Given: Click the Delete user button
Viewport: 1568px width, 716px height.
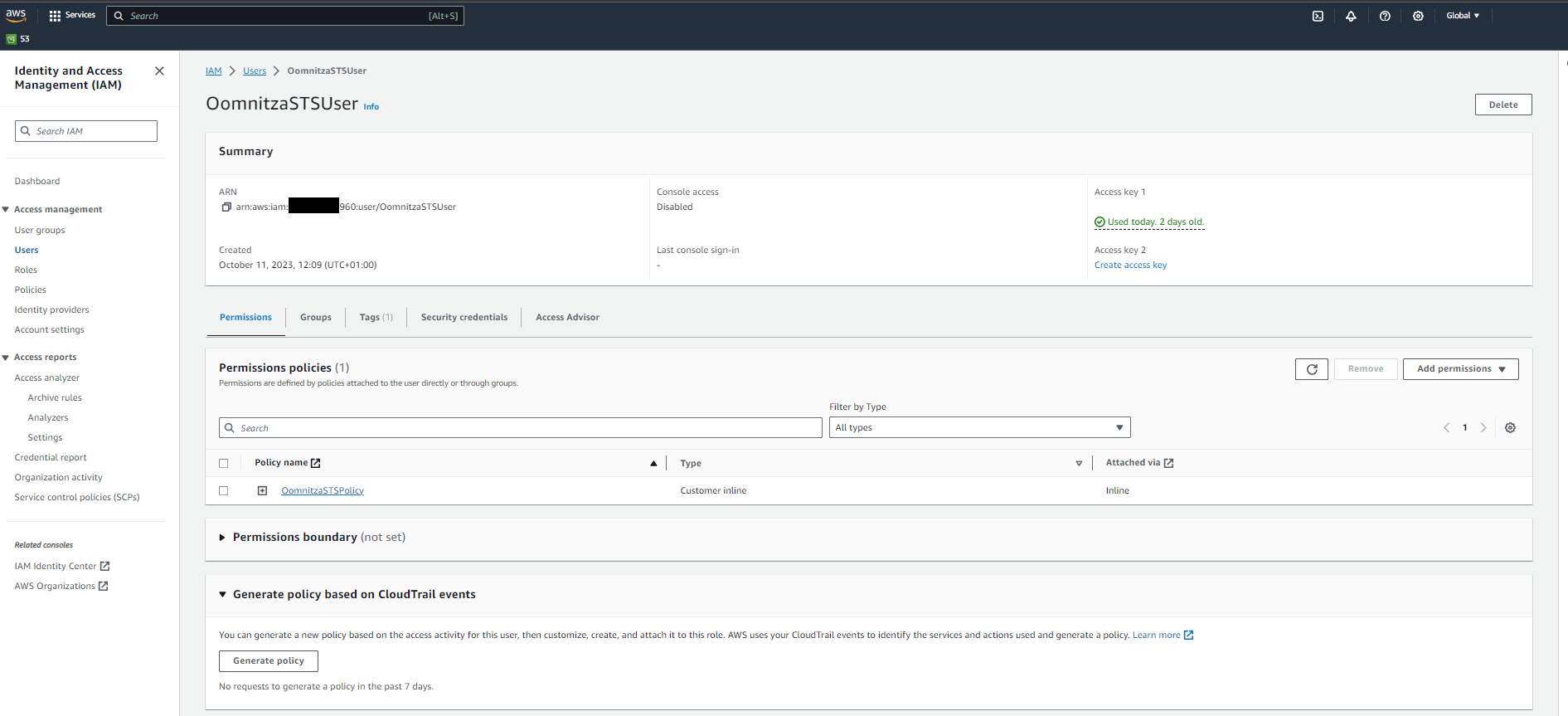Looking at the screenshot, I should [1502, 105].
